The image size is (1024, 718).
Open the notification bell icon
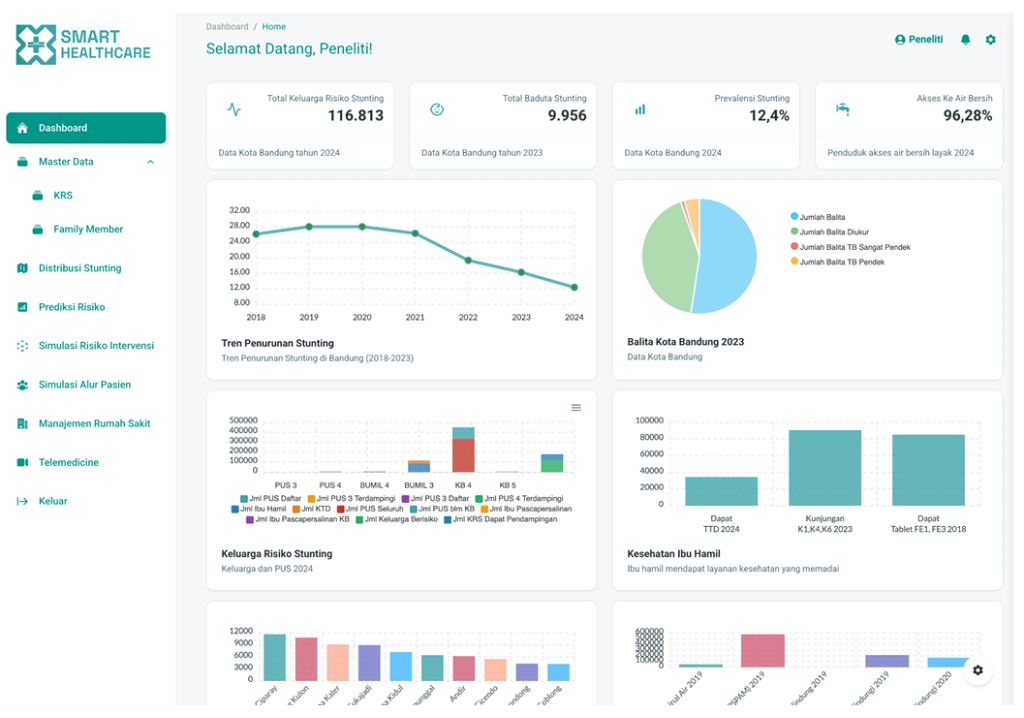click(965, 40)
